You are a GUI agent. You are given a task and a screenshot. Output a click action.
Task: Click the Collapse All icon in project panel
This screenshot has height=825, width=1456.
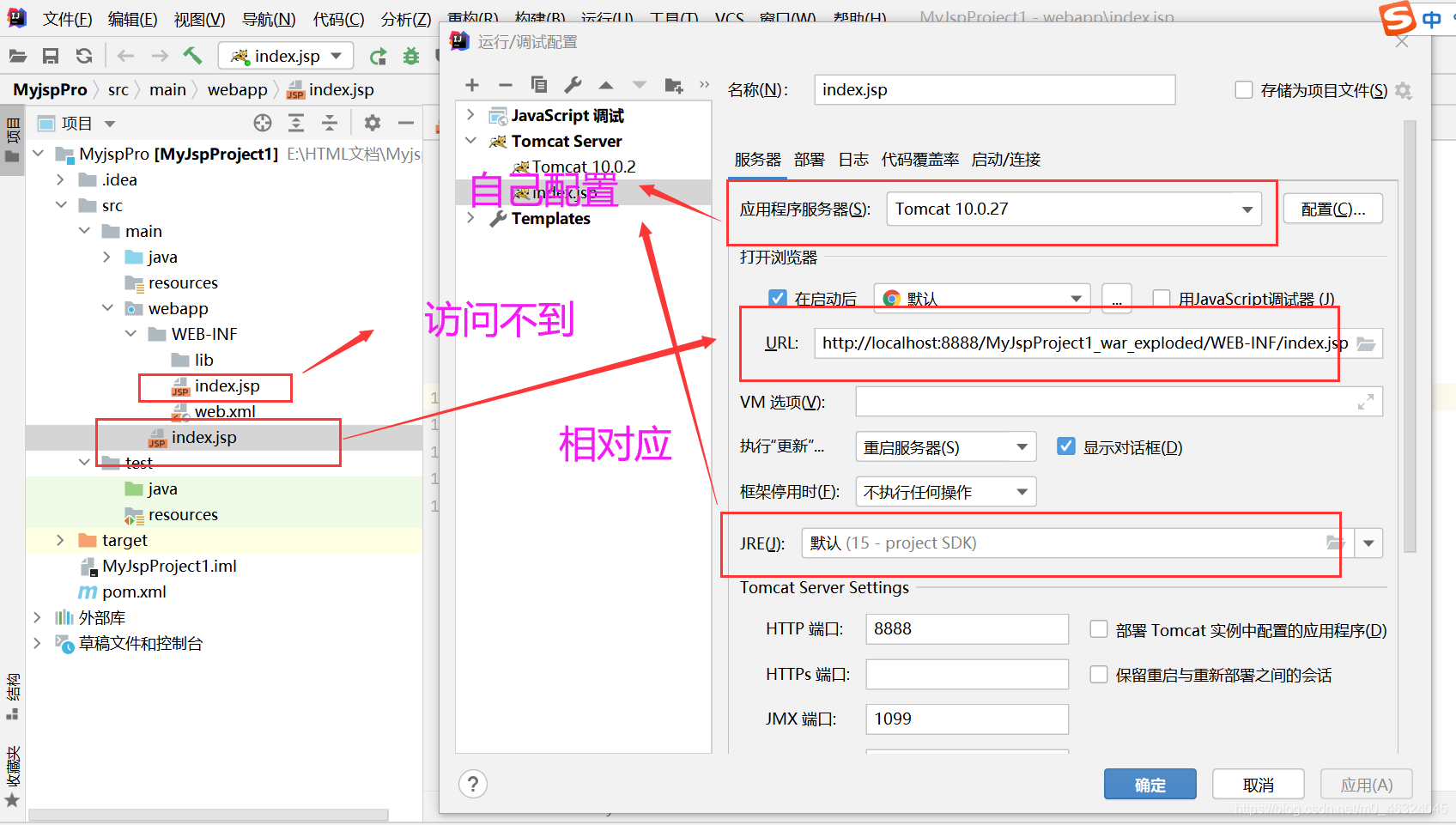[x=330, y=123]
